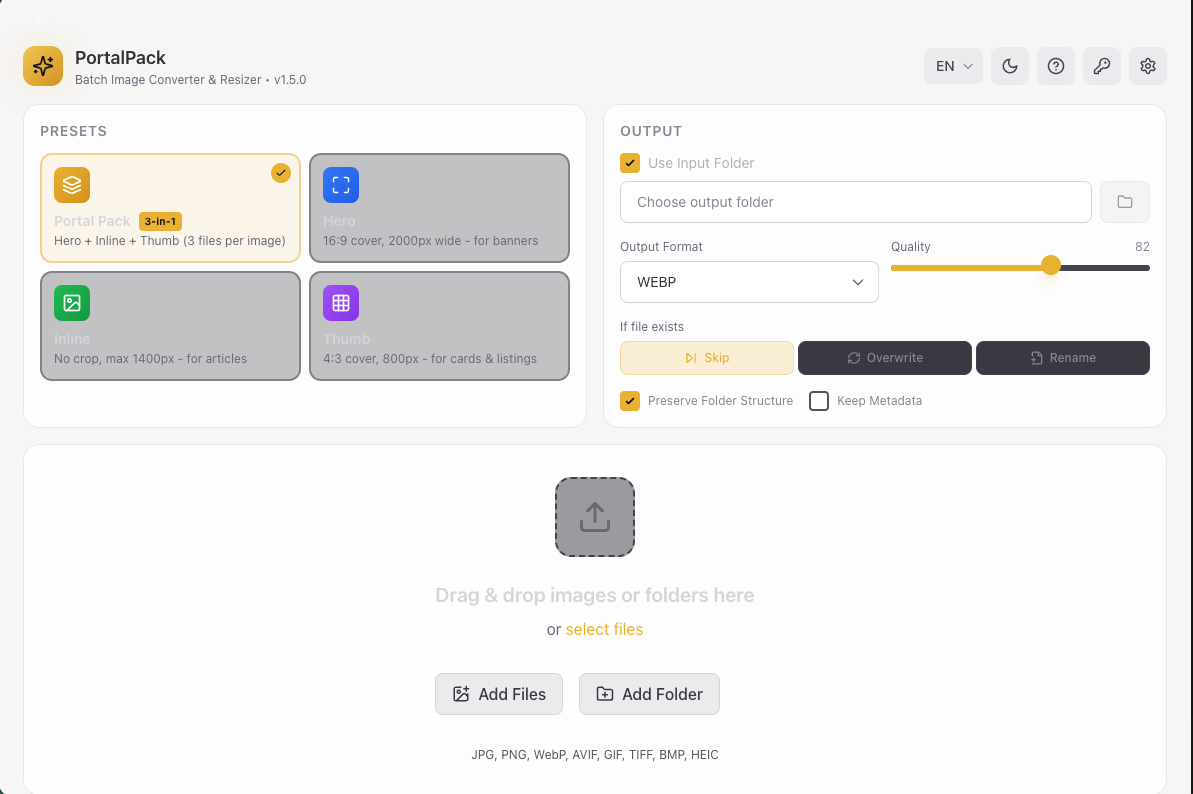The height and width of the screenshot is (794, 1193).
Task: Click the Thumb preset grid icon
Action: (x=340, y=303)
